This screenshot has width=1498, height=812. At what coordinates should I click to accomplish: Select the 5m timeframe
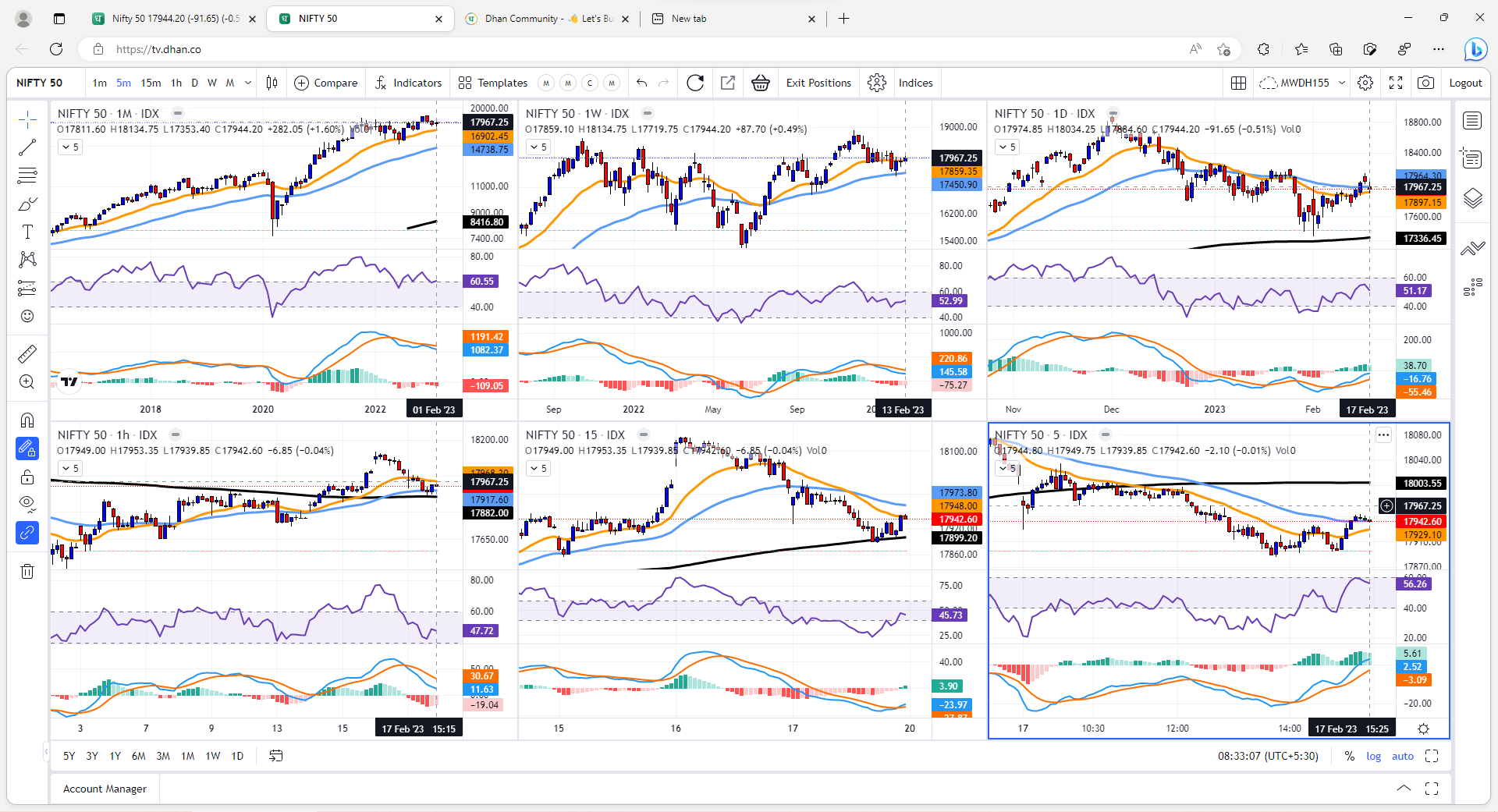[x=123, y=83]
